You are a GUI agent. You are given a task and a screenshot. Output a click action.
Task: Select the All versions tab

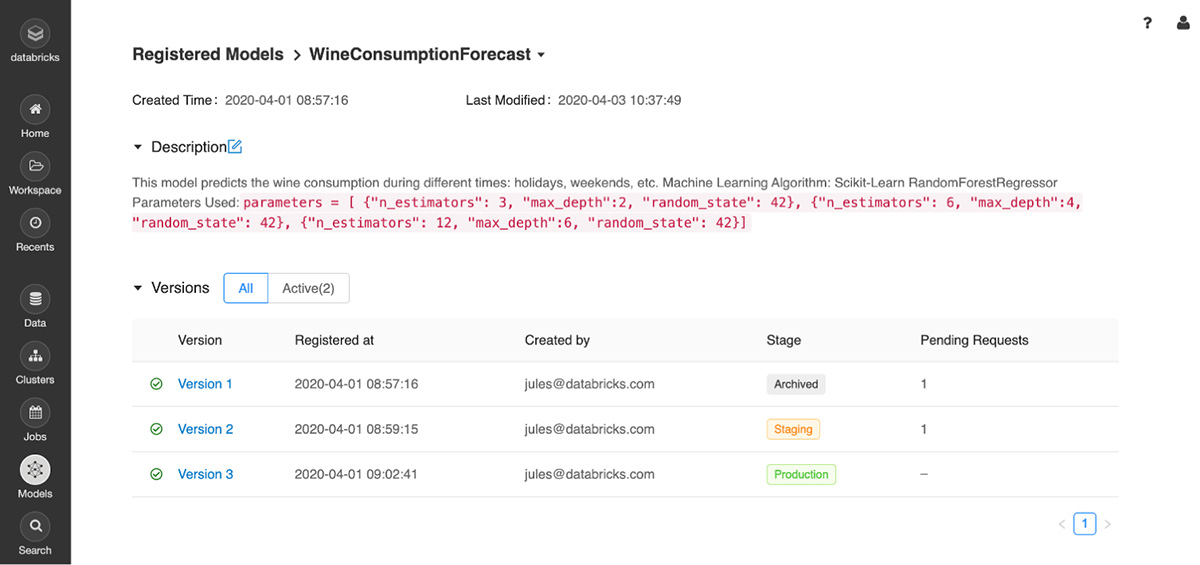tap(246, 288)
